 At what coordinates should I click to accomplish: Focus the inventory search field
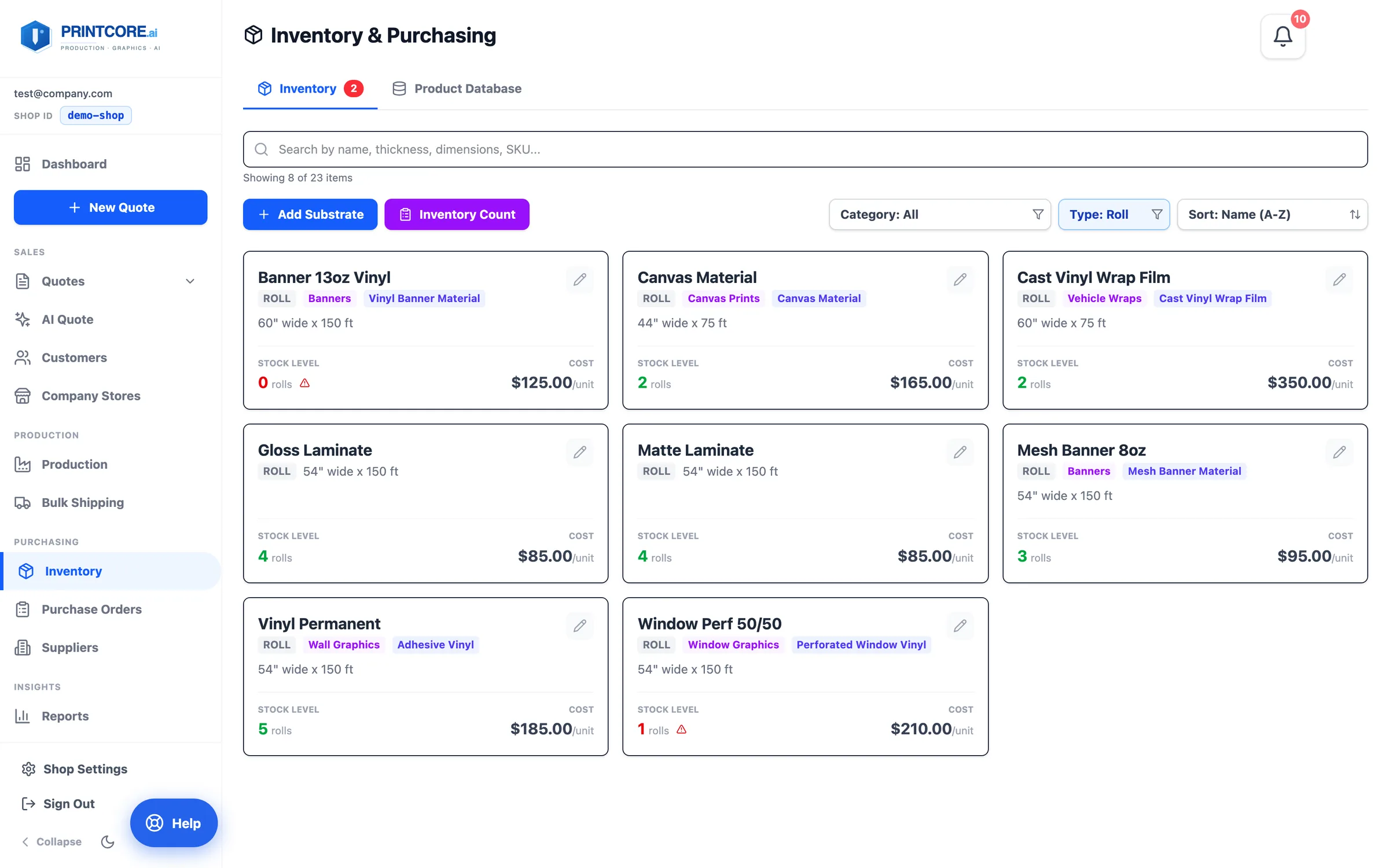tap(805, 149)
